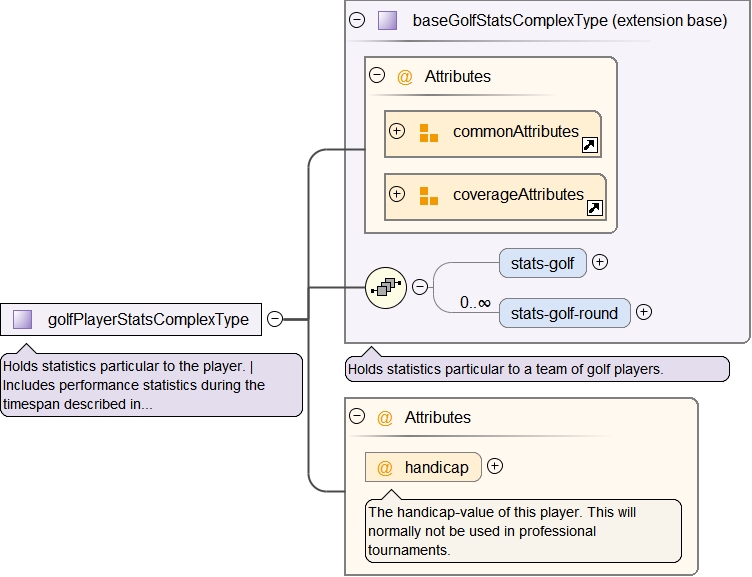The width and height of the screenshot is (752, 577).
Task: Click the orange commonAttributes group icon
Action: pos(428,133)
